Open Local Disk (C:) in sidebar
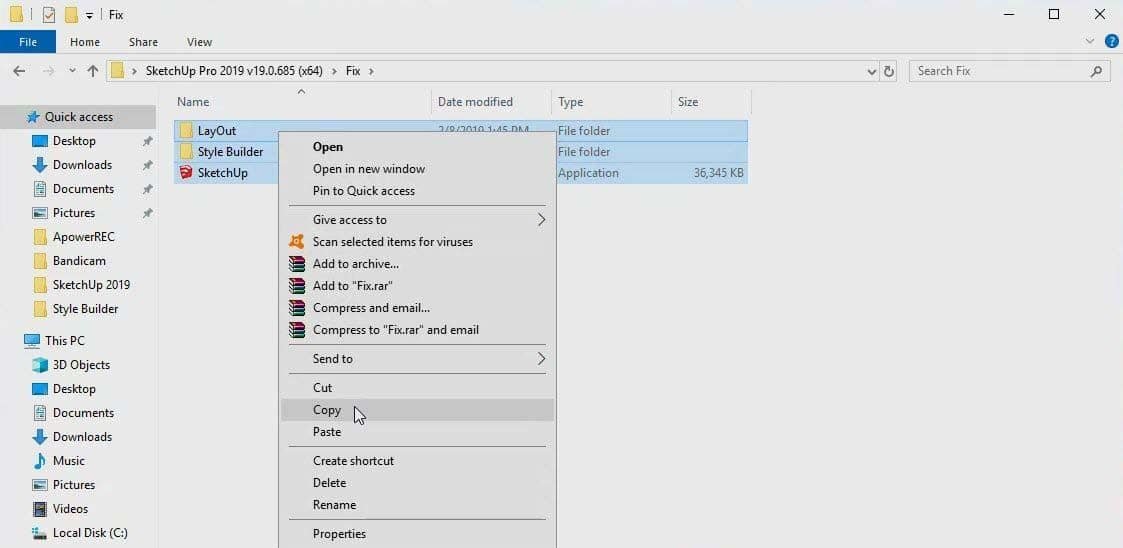This screenshot has height=548, width=1123. click(90, 533)
